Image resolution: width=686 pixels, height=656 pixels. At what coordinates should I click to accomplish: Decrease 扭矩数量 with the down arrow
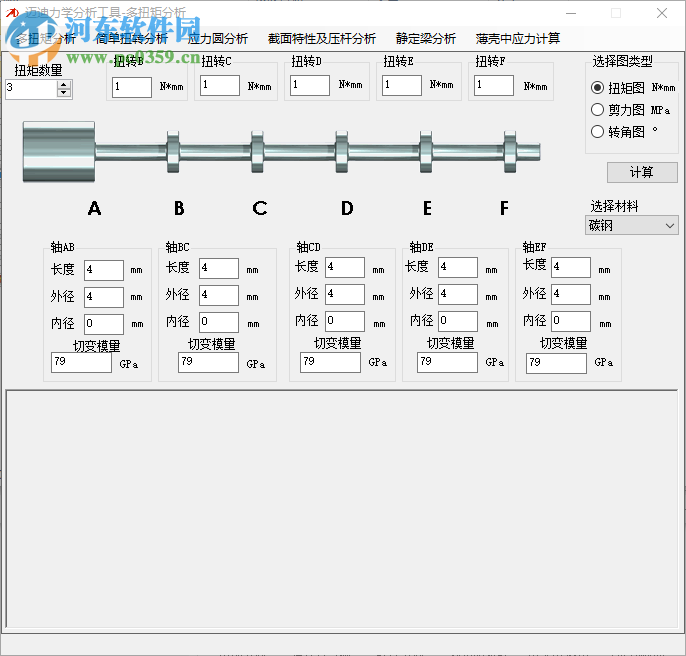[x=64, y=92]
